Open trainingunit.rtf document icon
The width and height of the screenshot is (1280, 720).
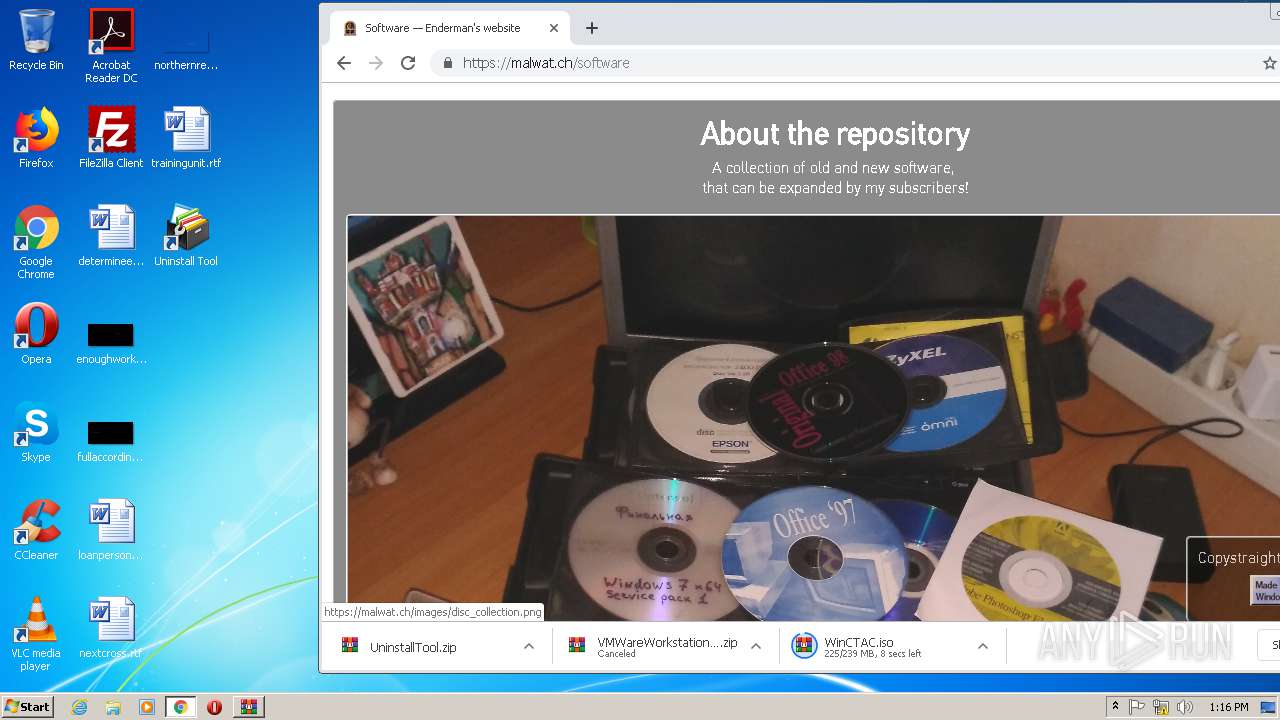[x=186, y=138]
